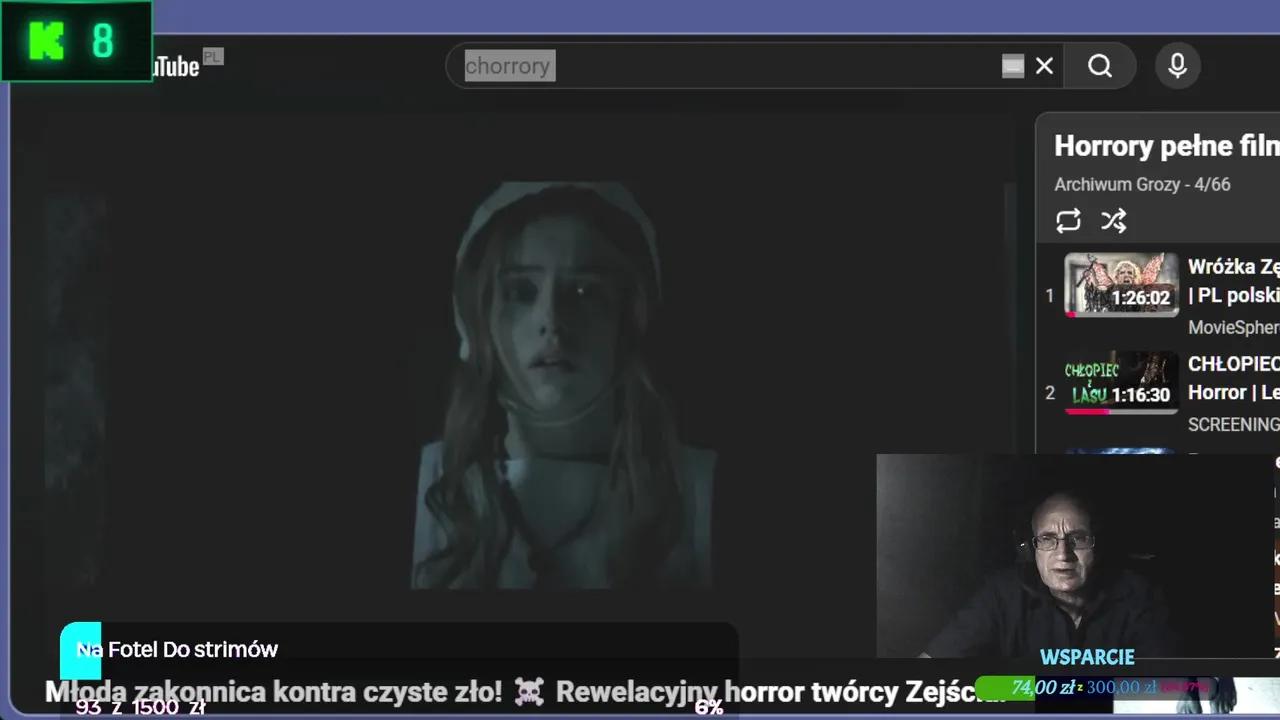Toggle shuffle playlist
The width and height of the screenshot is (1280, 720).
[x=1114, y=221]
